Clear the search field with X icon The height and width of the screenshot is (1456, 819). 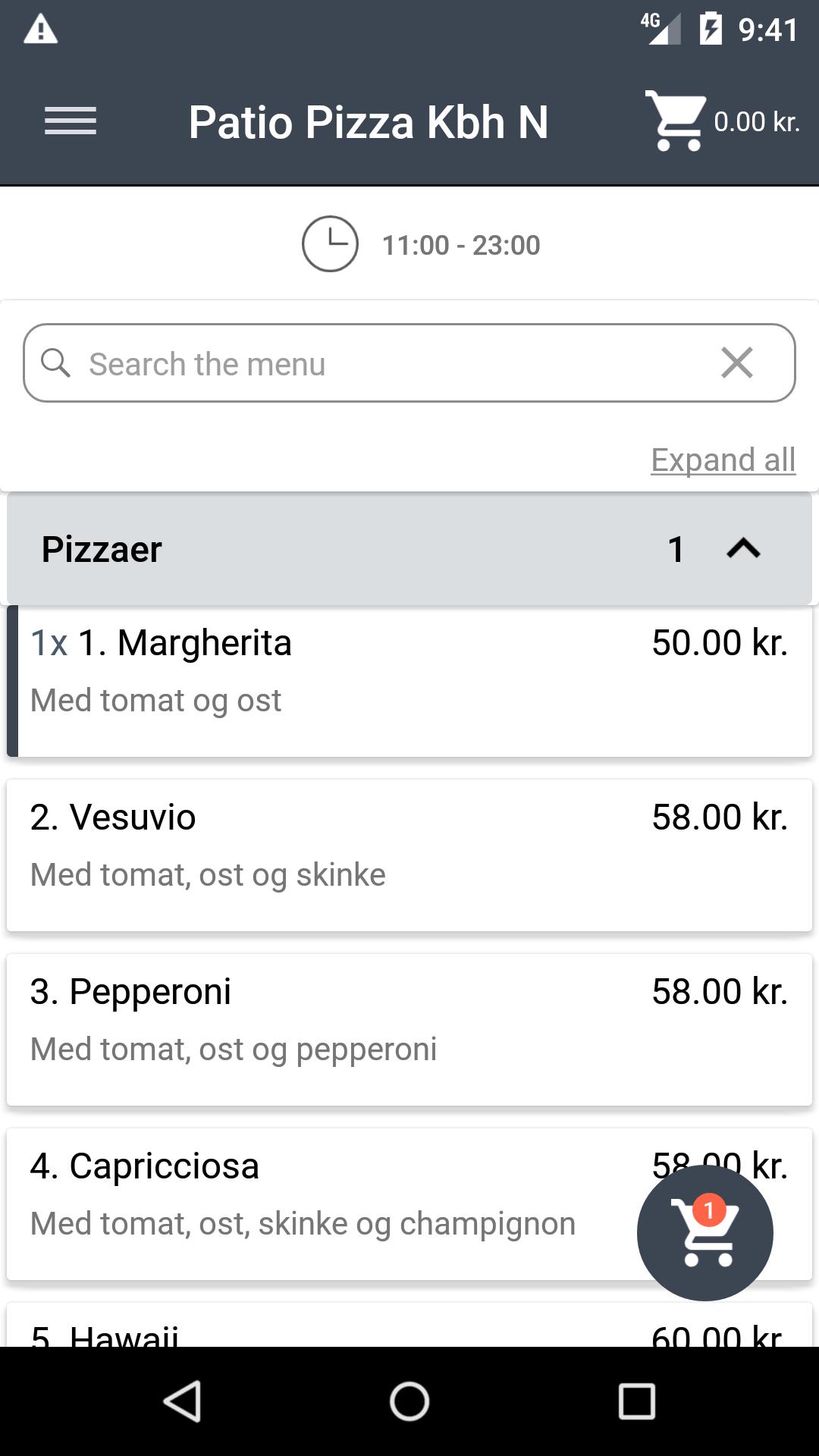pyautogui.click(x=737, y=362)
